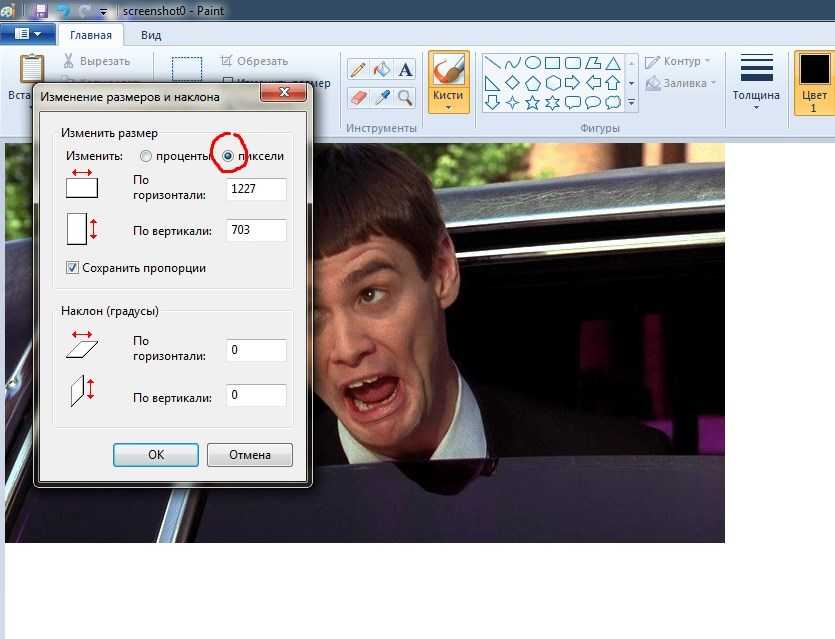Confirm resize with OK button

pyautogui.click(x=156, y=455)
